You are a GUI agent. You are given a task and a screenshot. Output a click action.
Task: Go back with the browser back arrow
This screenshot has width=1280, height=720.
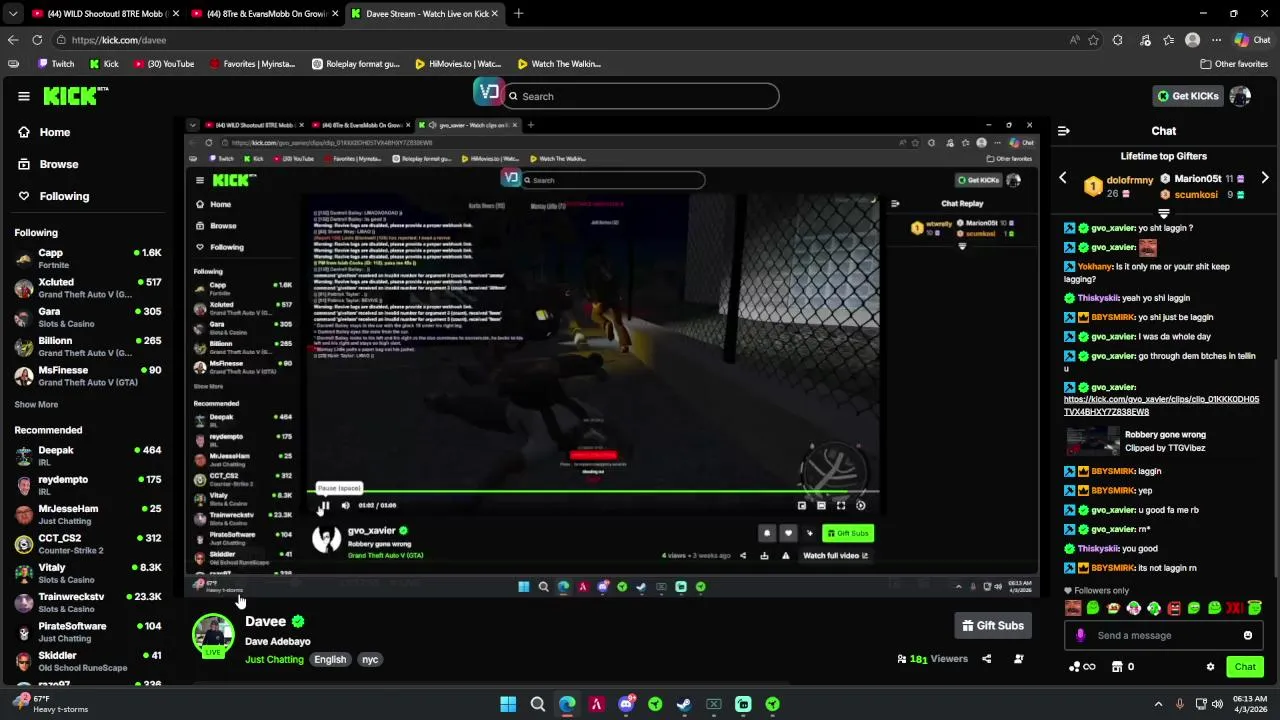pyautogui.click(x=13, y=40)
